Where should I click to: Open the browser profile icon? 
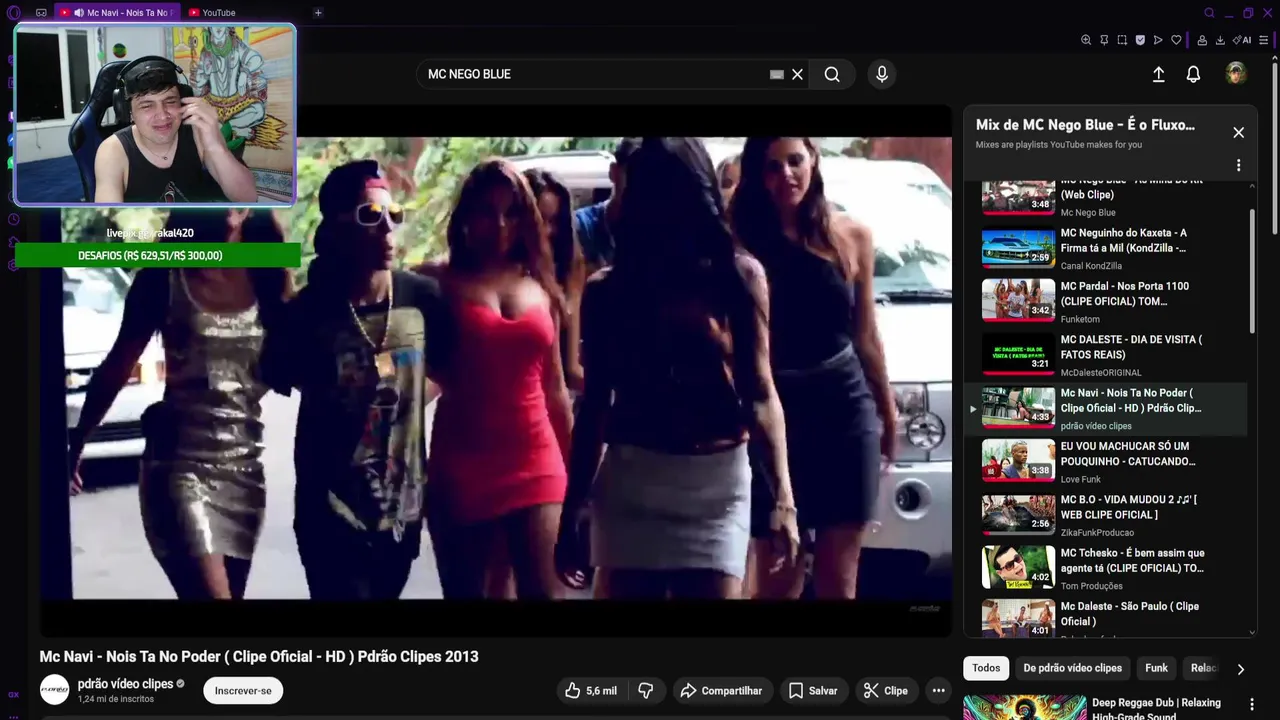(x=1202, y=40)
